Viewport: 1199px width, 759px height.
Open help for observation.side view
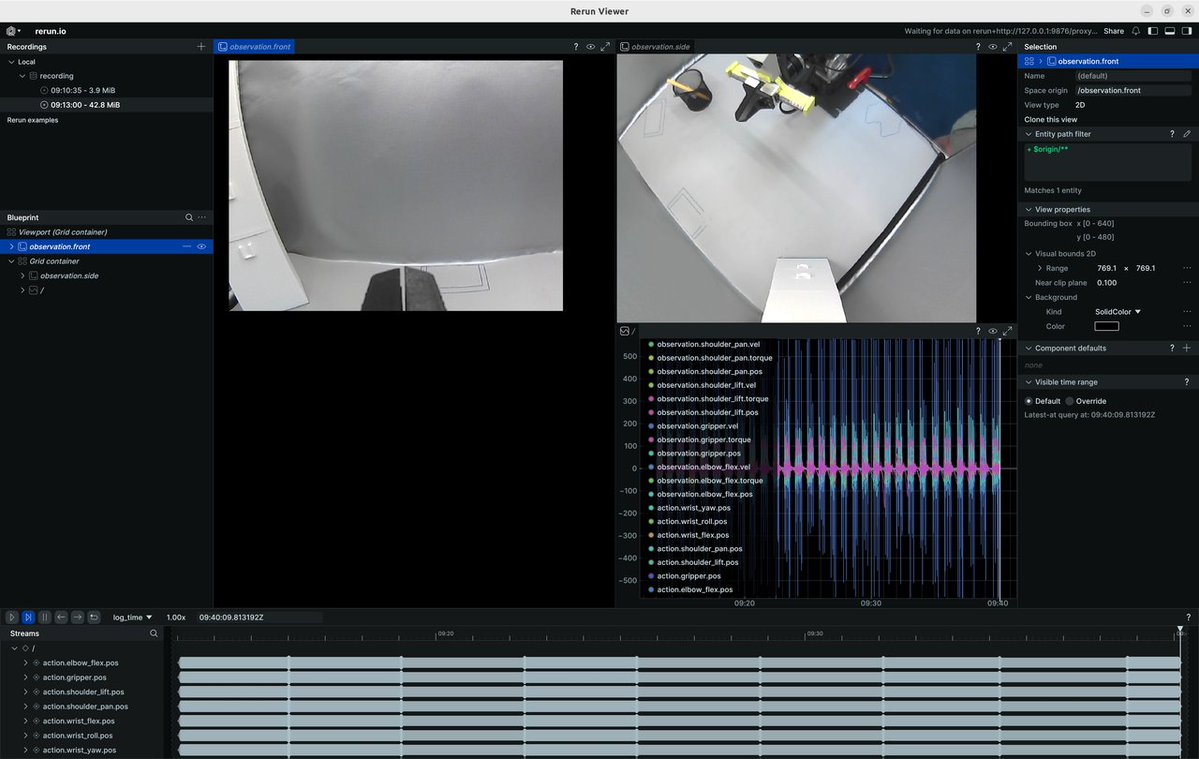[x=978, y=47]
